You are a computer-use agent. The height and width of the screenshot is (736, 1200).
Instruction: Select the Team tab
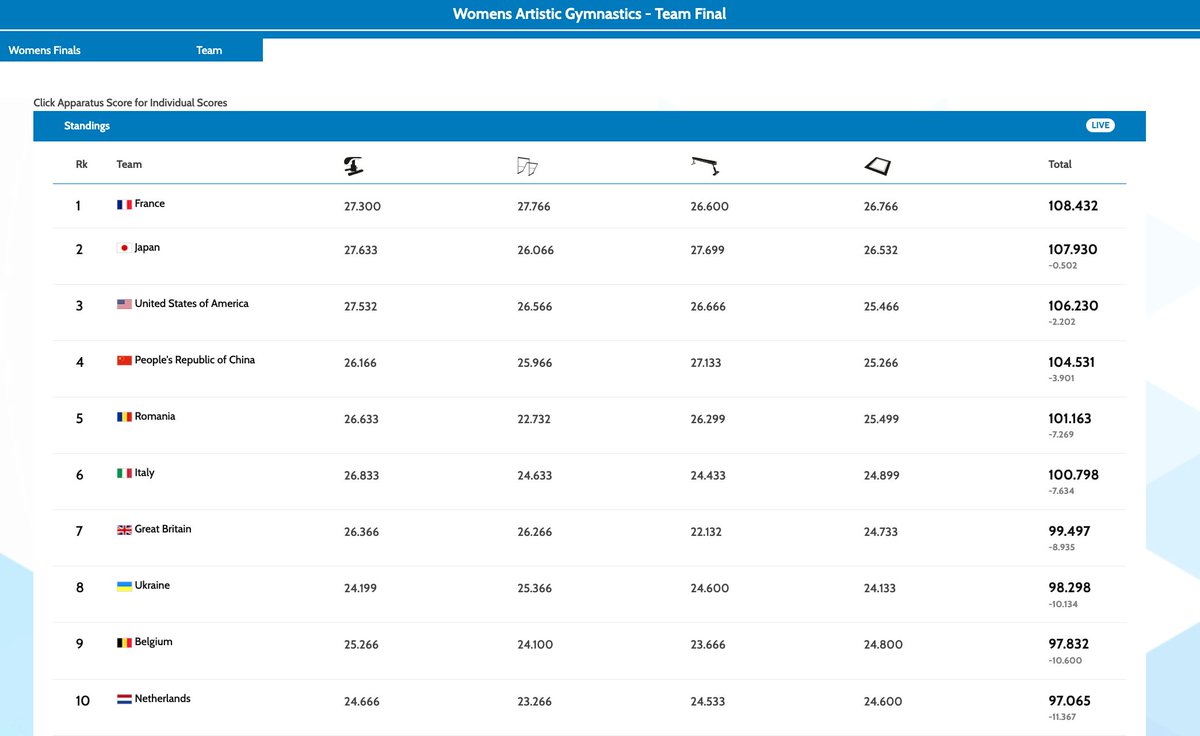pos(208,49)
